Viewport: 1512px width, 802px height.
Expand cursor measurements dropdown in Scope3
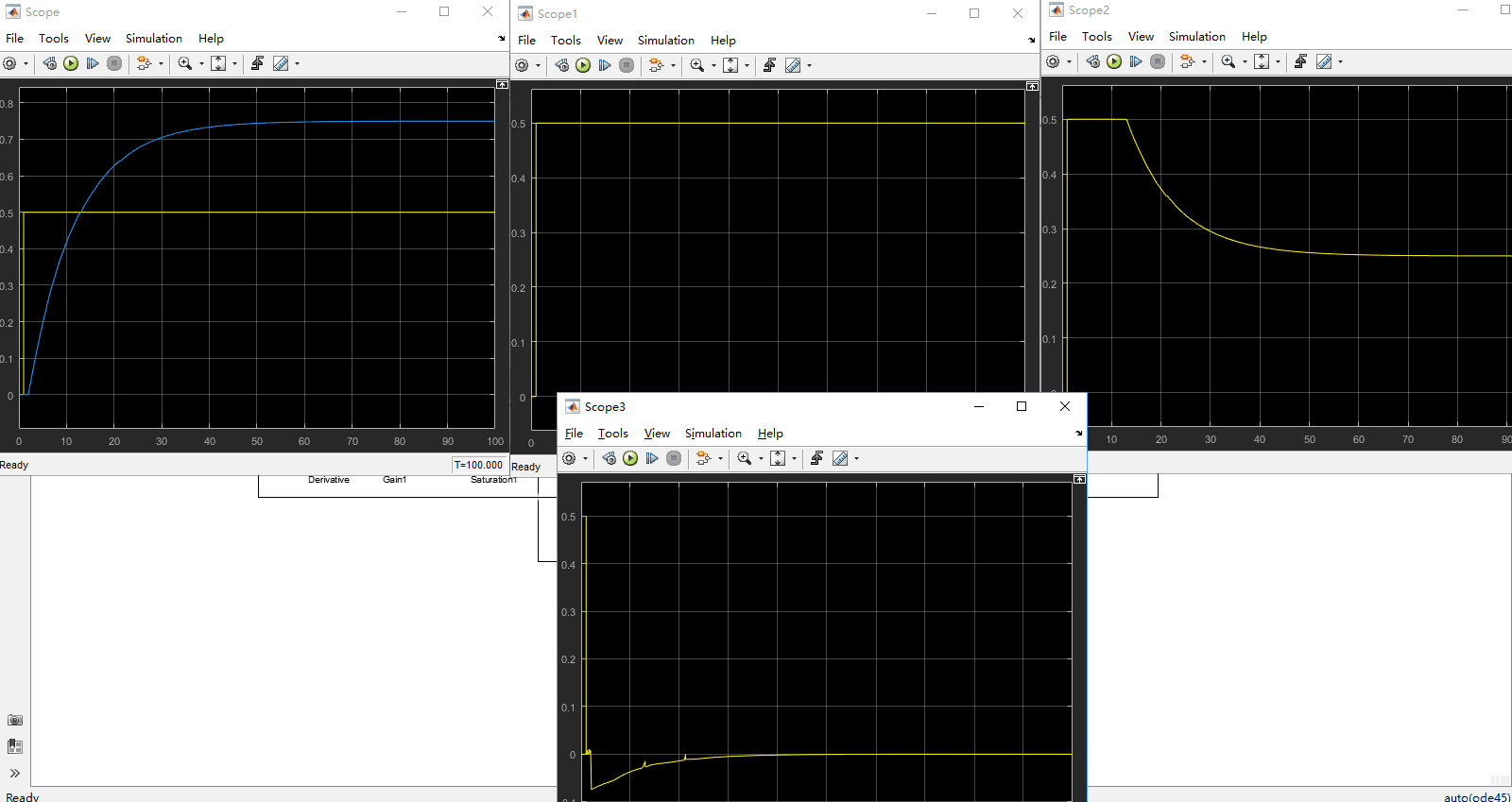click(856, 459)
